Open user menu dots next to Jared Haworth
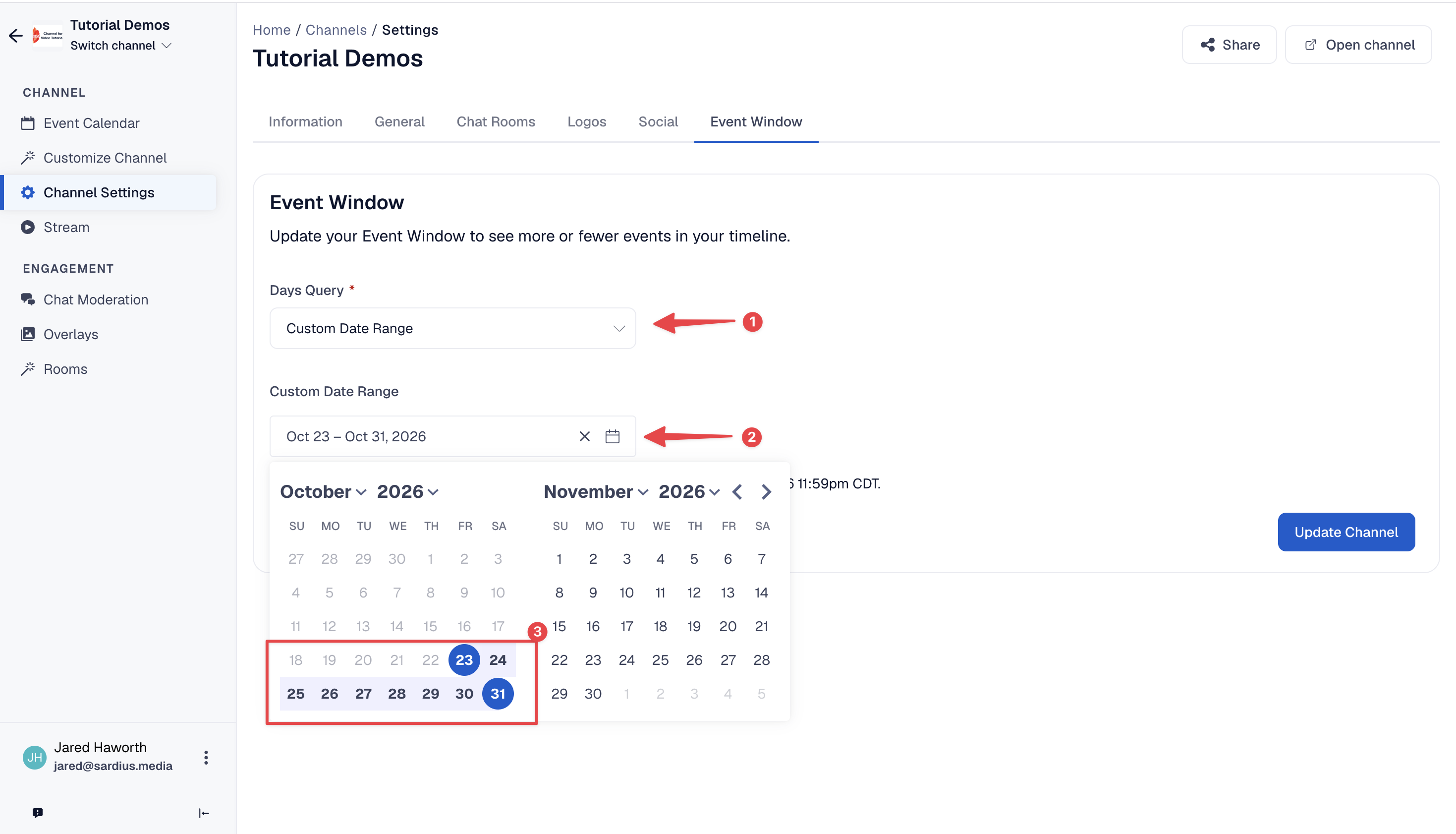This screenshot has height=834, width=1456. (206, 758)
